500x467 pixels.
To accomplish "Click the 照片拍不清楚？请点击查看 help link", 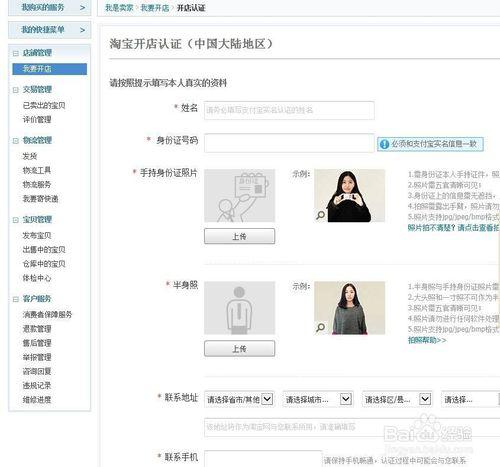I will [x=453, y=228].
